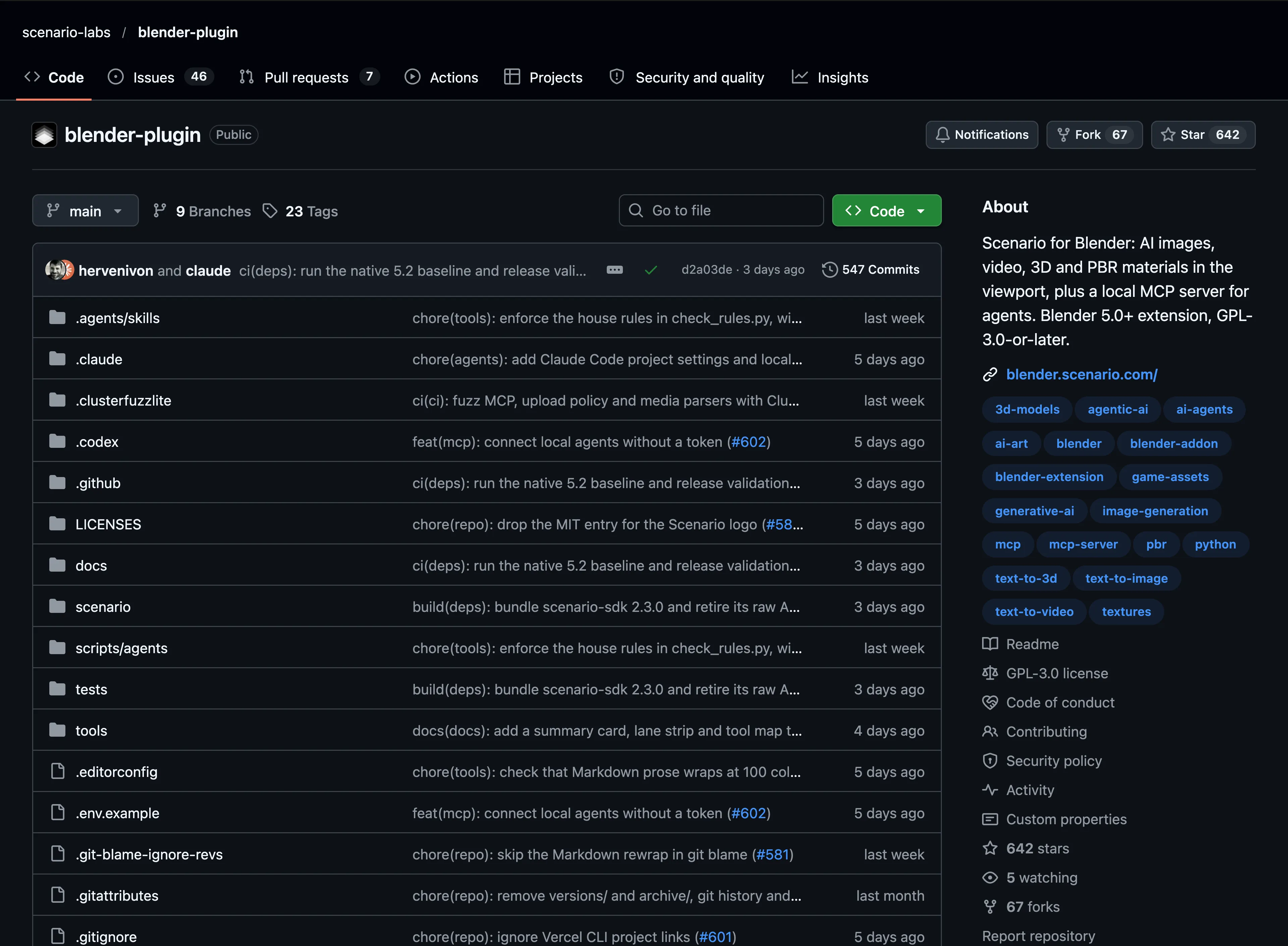1288x946 pixels.
Task: Click the hervenivon commit author avatar
Action: coord(56,270)
